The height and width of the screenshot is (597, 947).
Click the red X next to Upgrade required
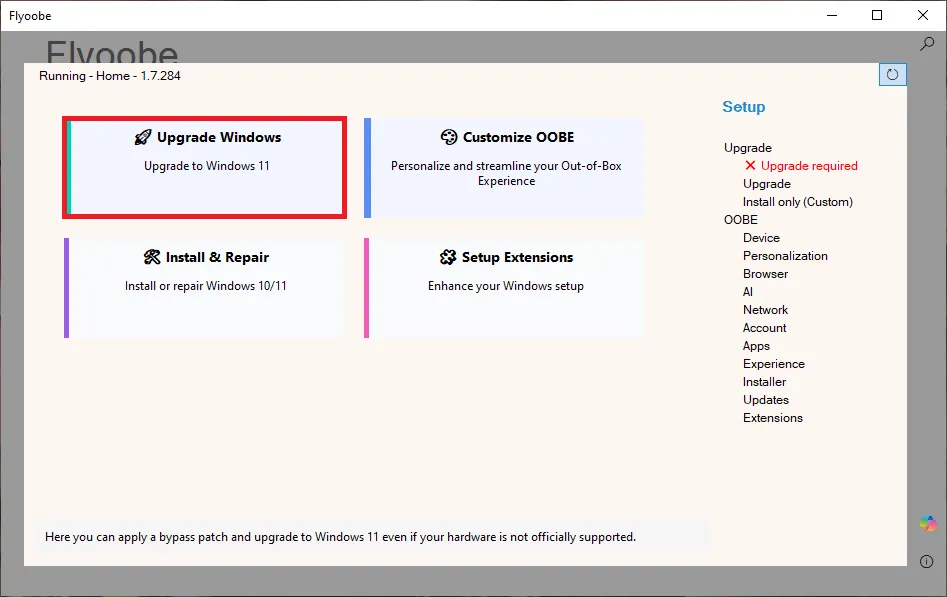click(750, 165)
